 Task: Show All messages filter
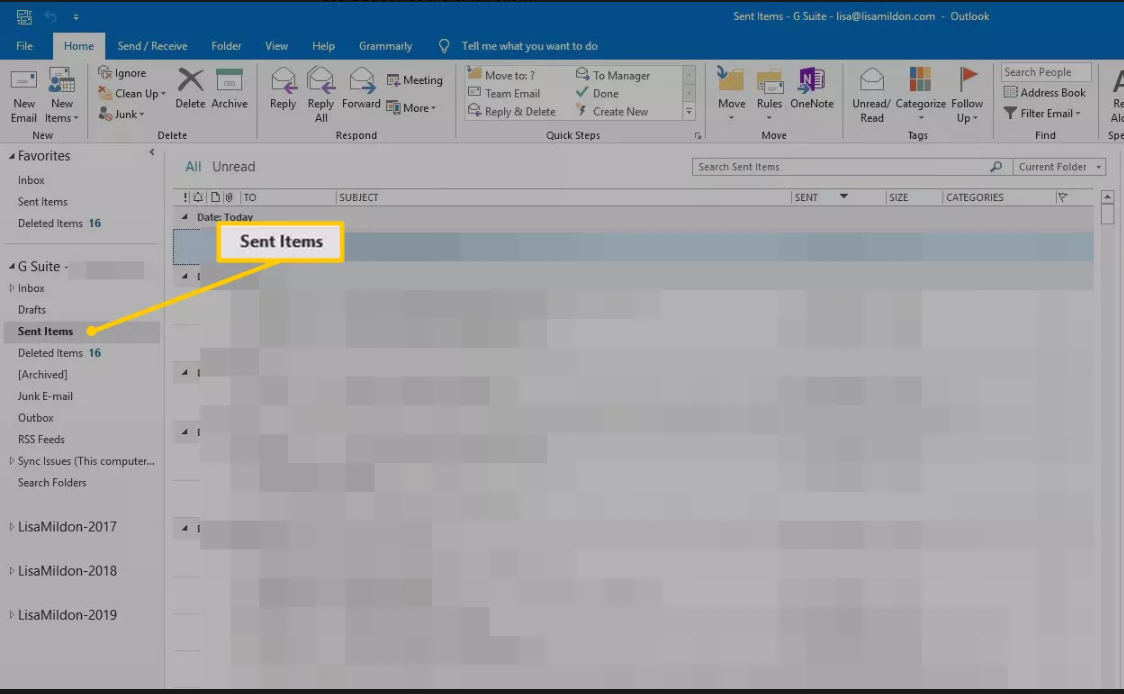coord(193,166)
